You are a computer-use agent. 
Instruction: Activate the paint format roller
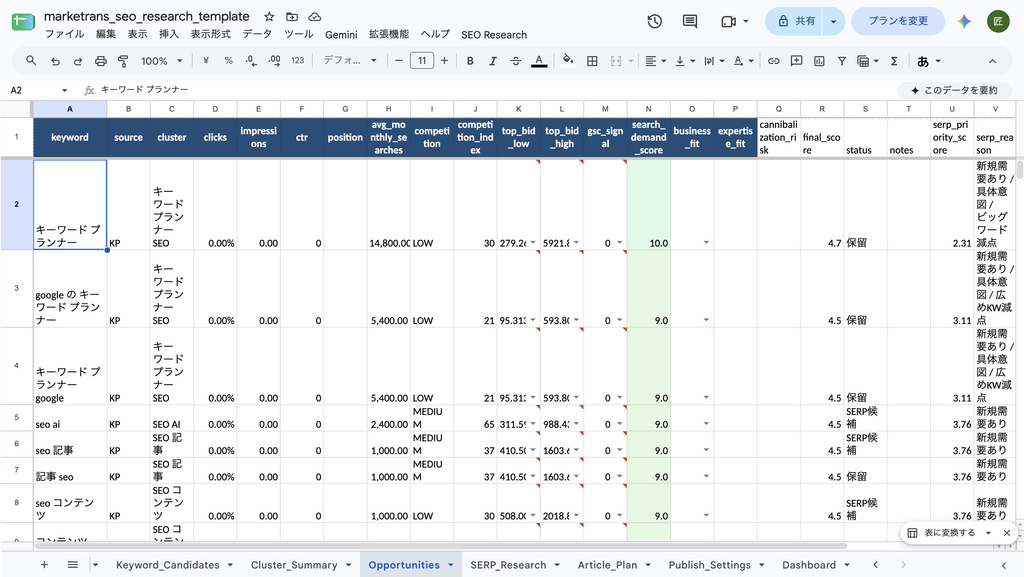123,61
